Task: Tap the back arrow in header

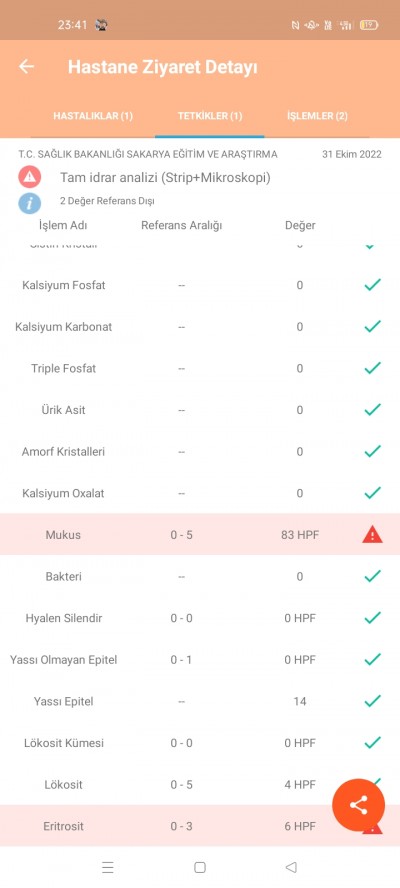Action: [26, 67]
